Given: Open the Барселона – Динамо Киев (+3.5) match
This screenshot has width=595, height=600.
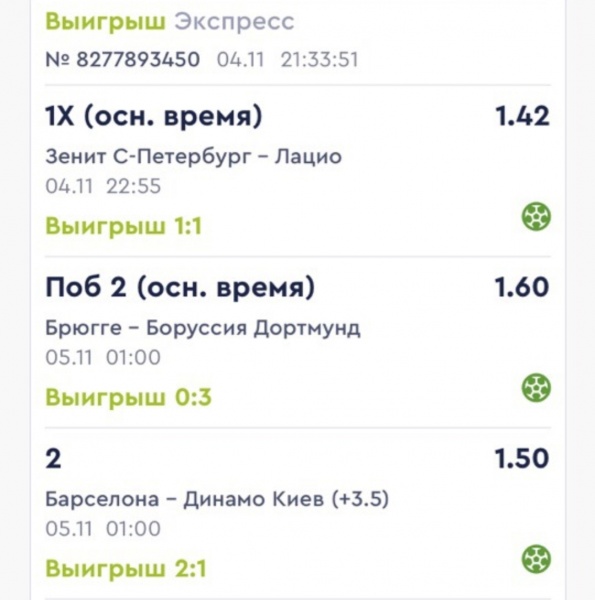Looking at the screenshot, I should (217, 499).
